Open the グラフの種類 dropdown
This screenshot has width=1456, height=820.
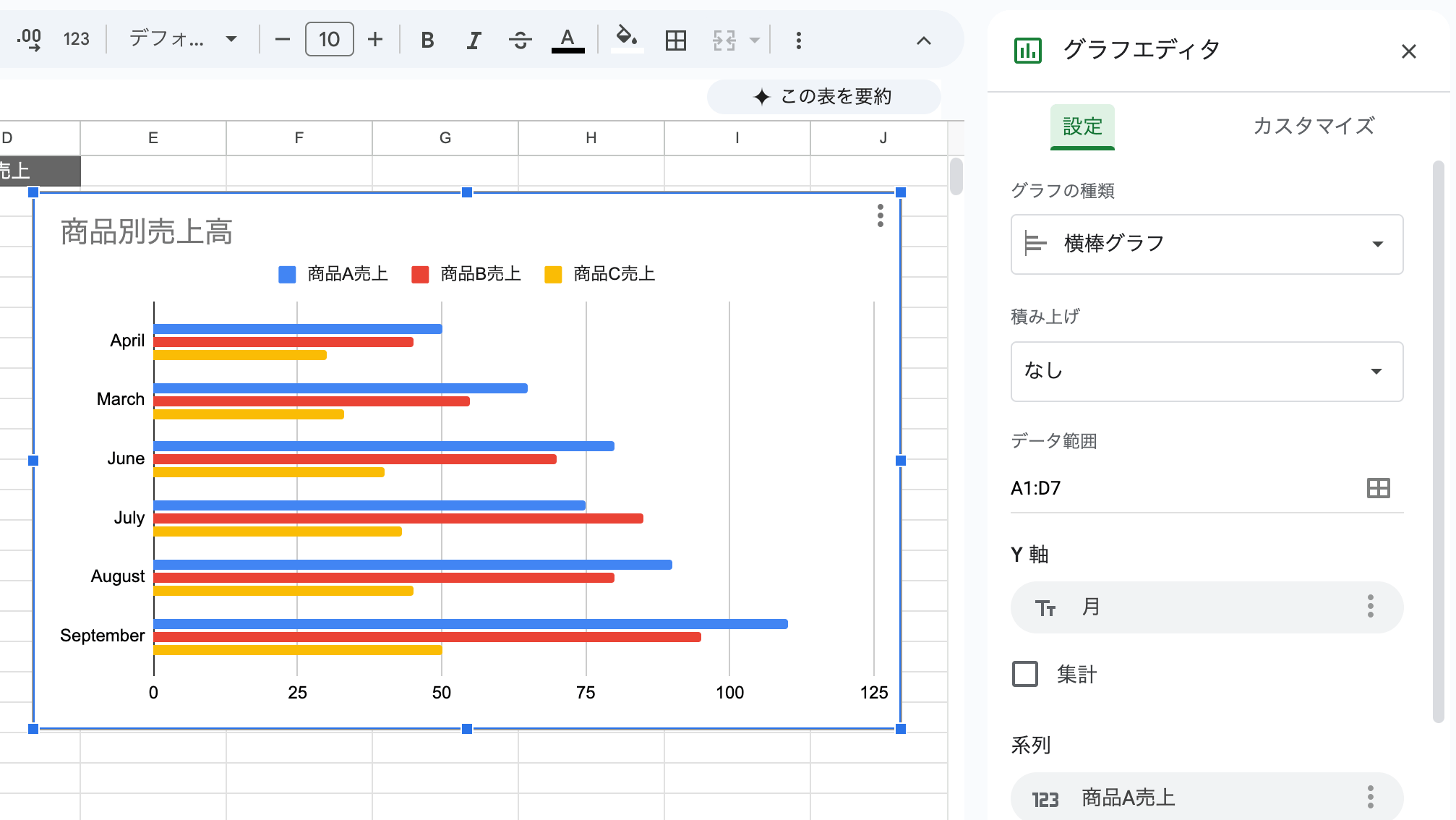coord(1206,244)
